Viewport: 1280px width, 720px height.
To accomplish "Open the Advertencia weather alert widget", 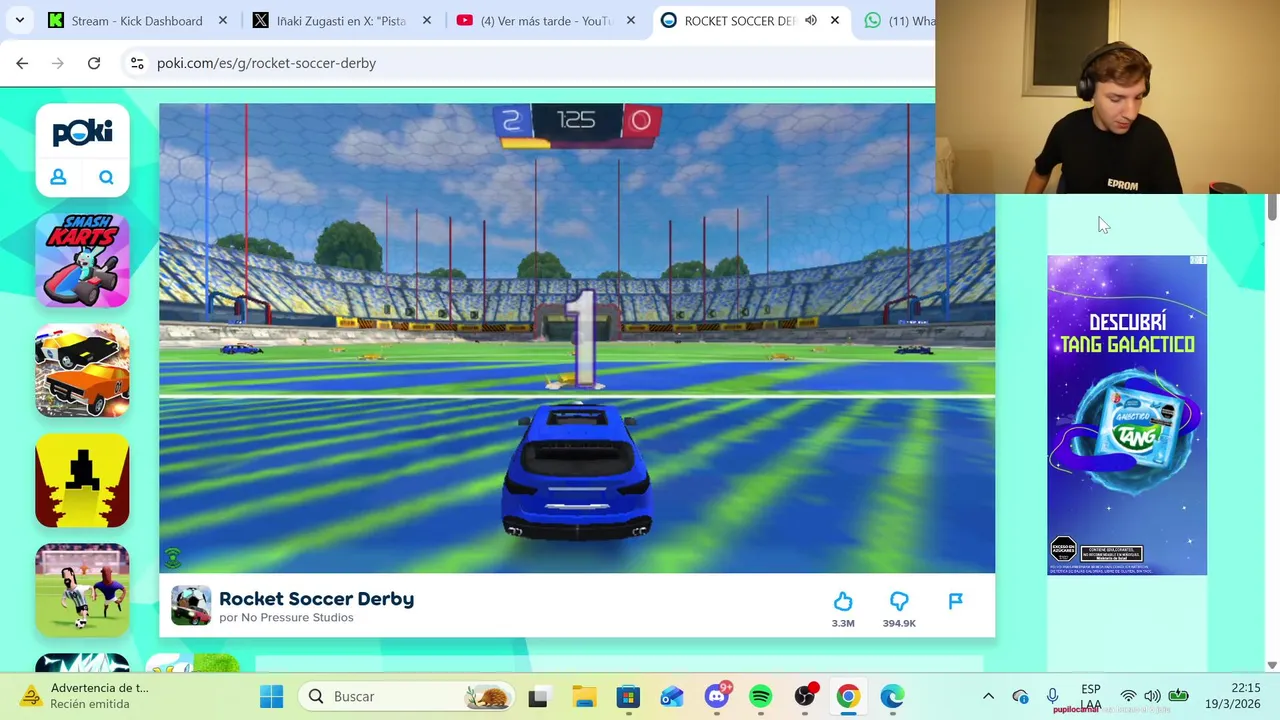I will tap(86, 696).
